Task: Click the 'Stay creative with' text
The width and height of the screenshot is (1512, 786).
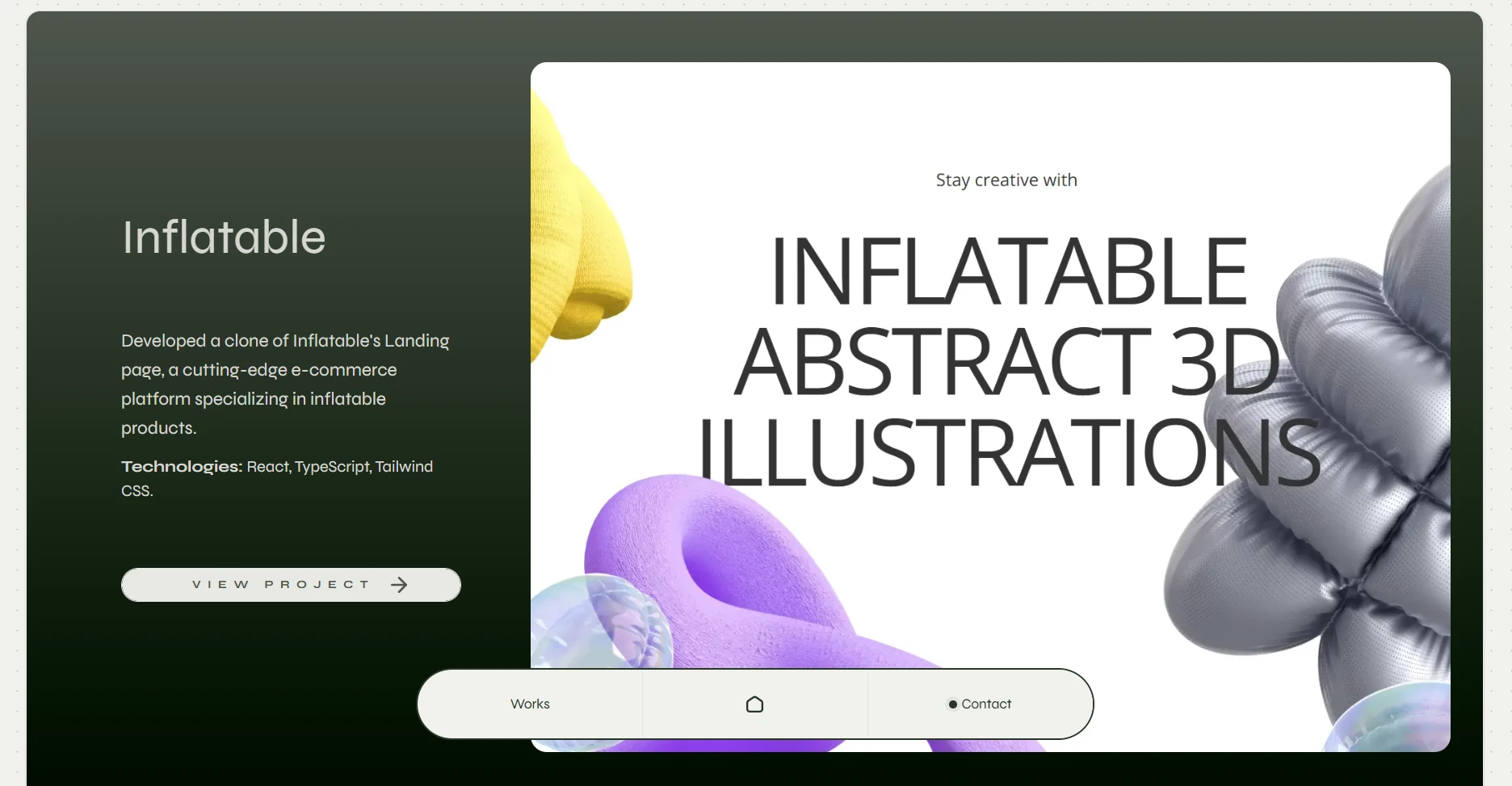Action: pyautogui.click(x=1006, y=180)
